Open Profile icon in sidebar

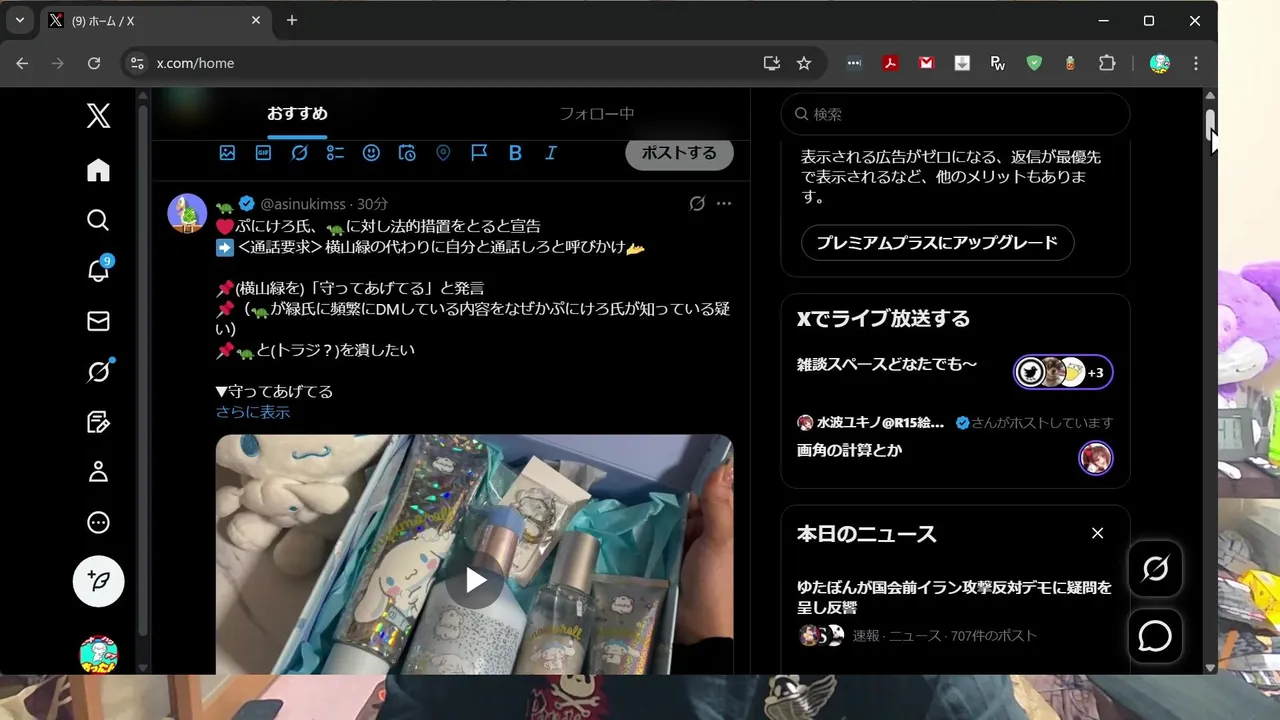coord(98,472)
